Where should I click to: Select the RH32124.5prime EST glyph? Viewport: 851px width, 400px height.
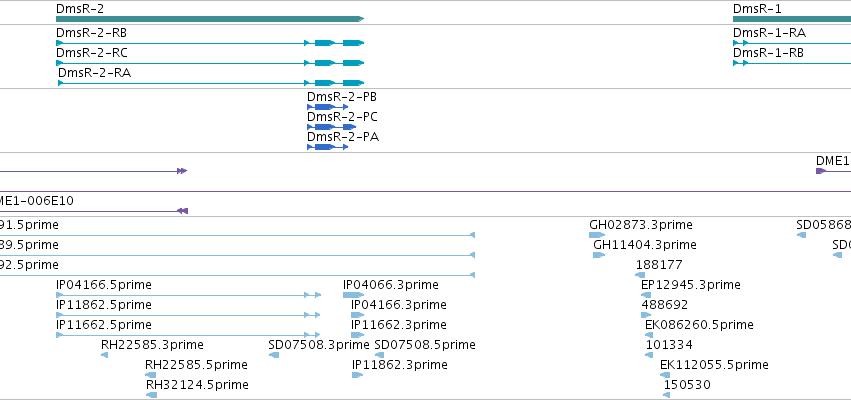151,395
